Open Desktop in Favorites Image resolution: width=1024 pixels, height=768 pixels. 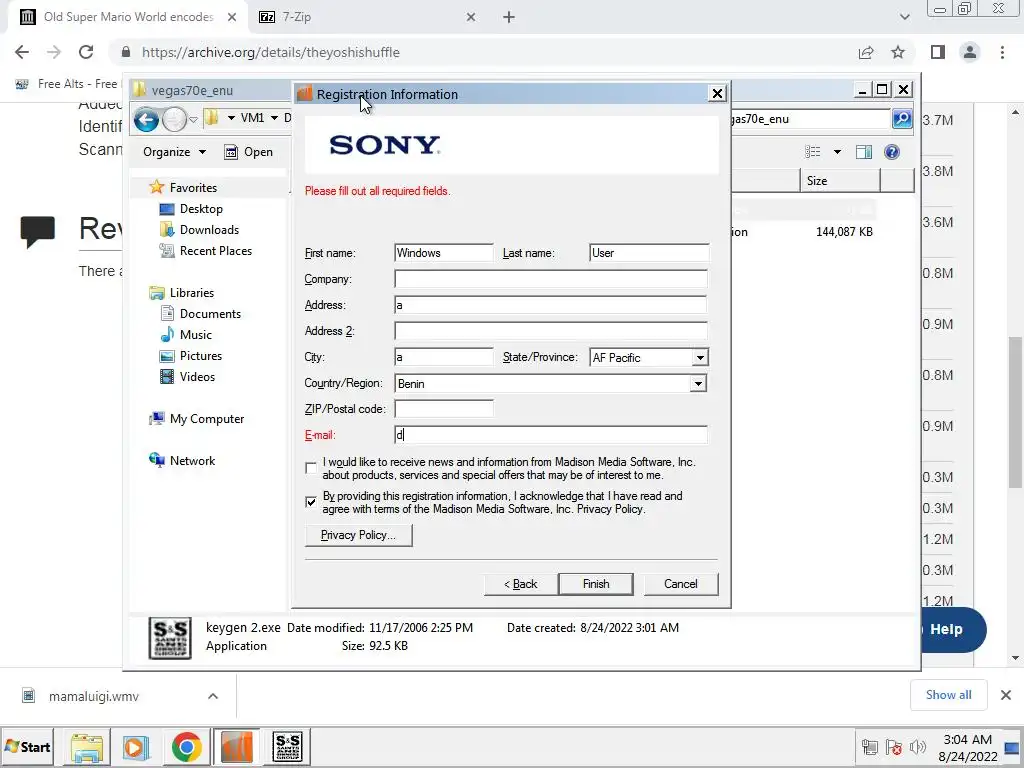tap(201, 209)
